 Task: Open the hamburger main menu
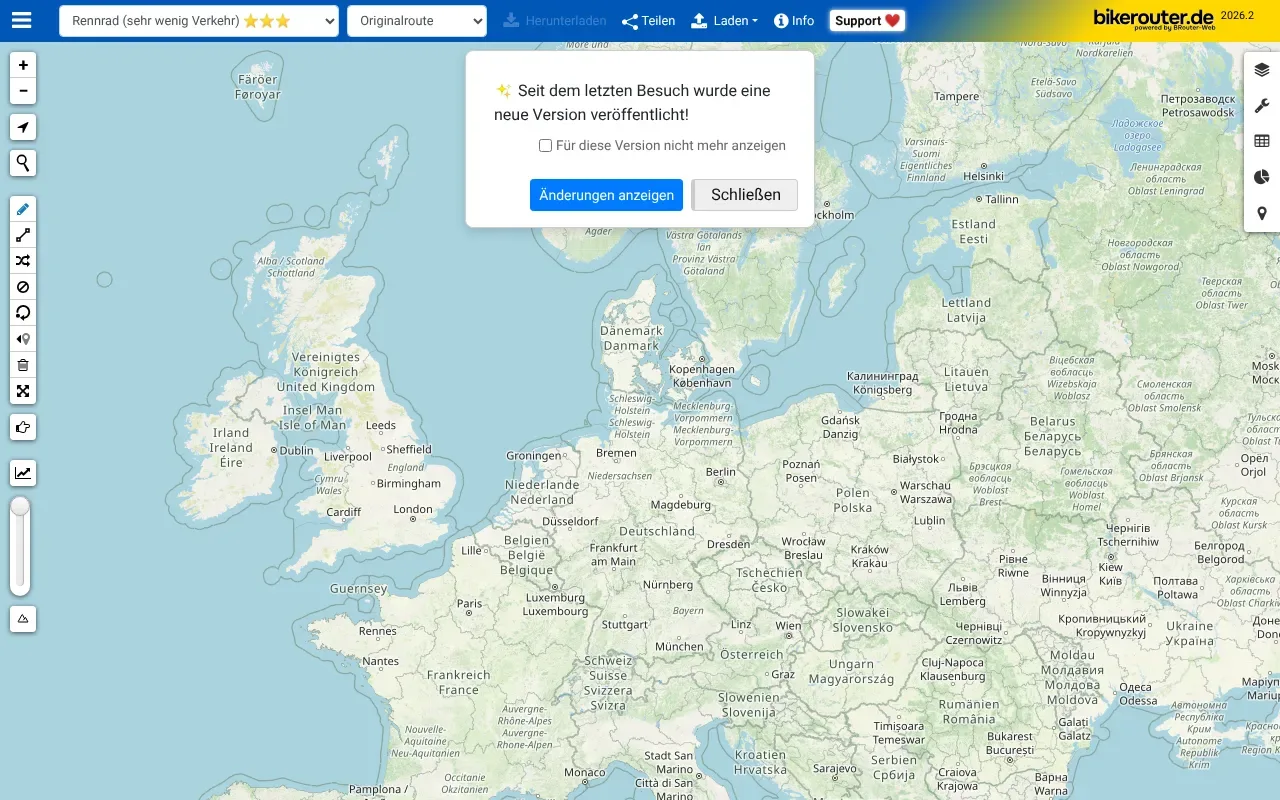[21, 21]
